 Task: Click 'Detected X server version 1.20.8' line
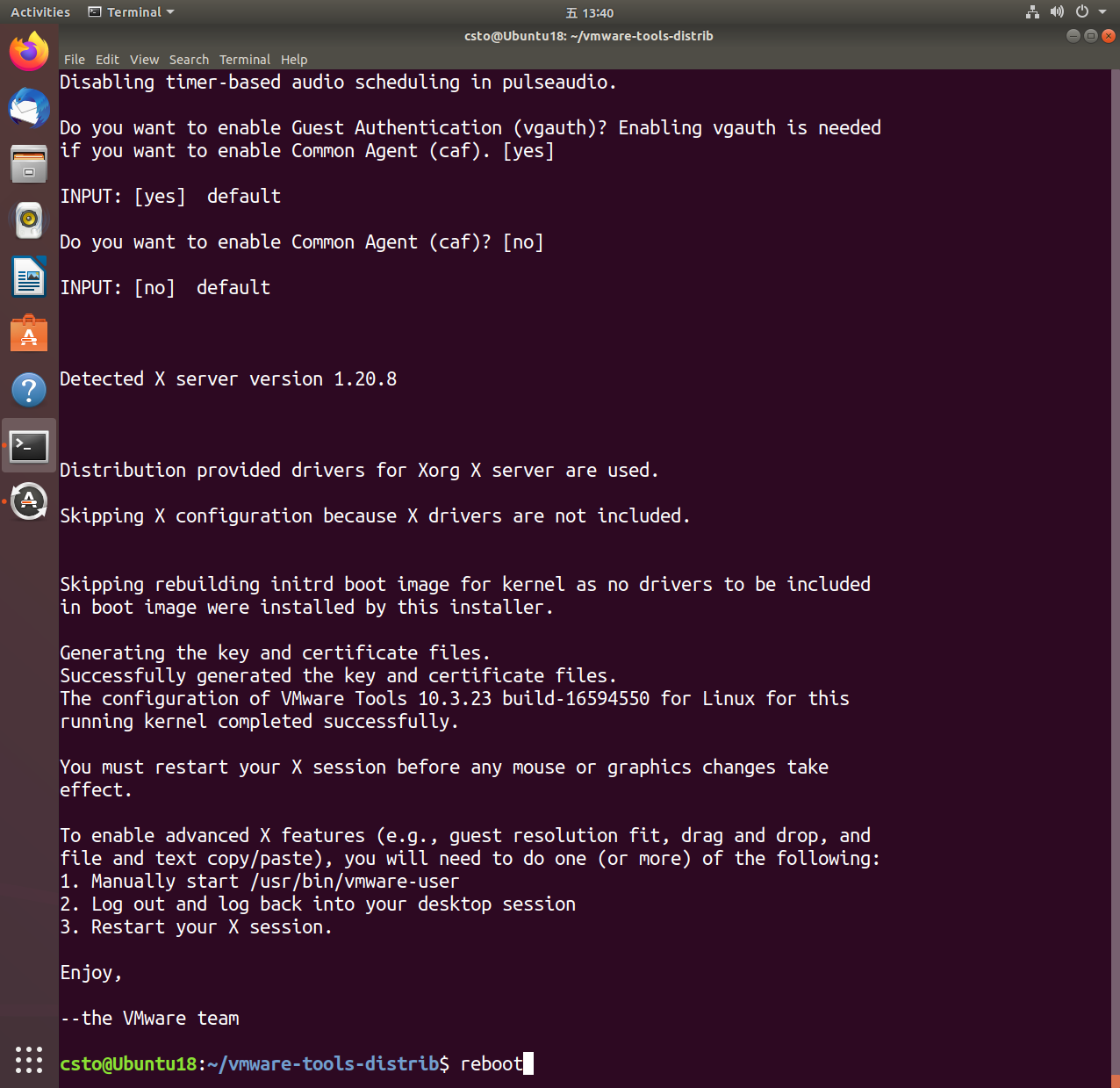pyautogui.click(x=228, y=378)
